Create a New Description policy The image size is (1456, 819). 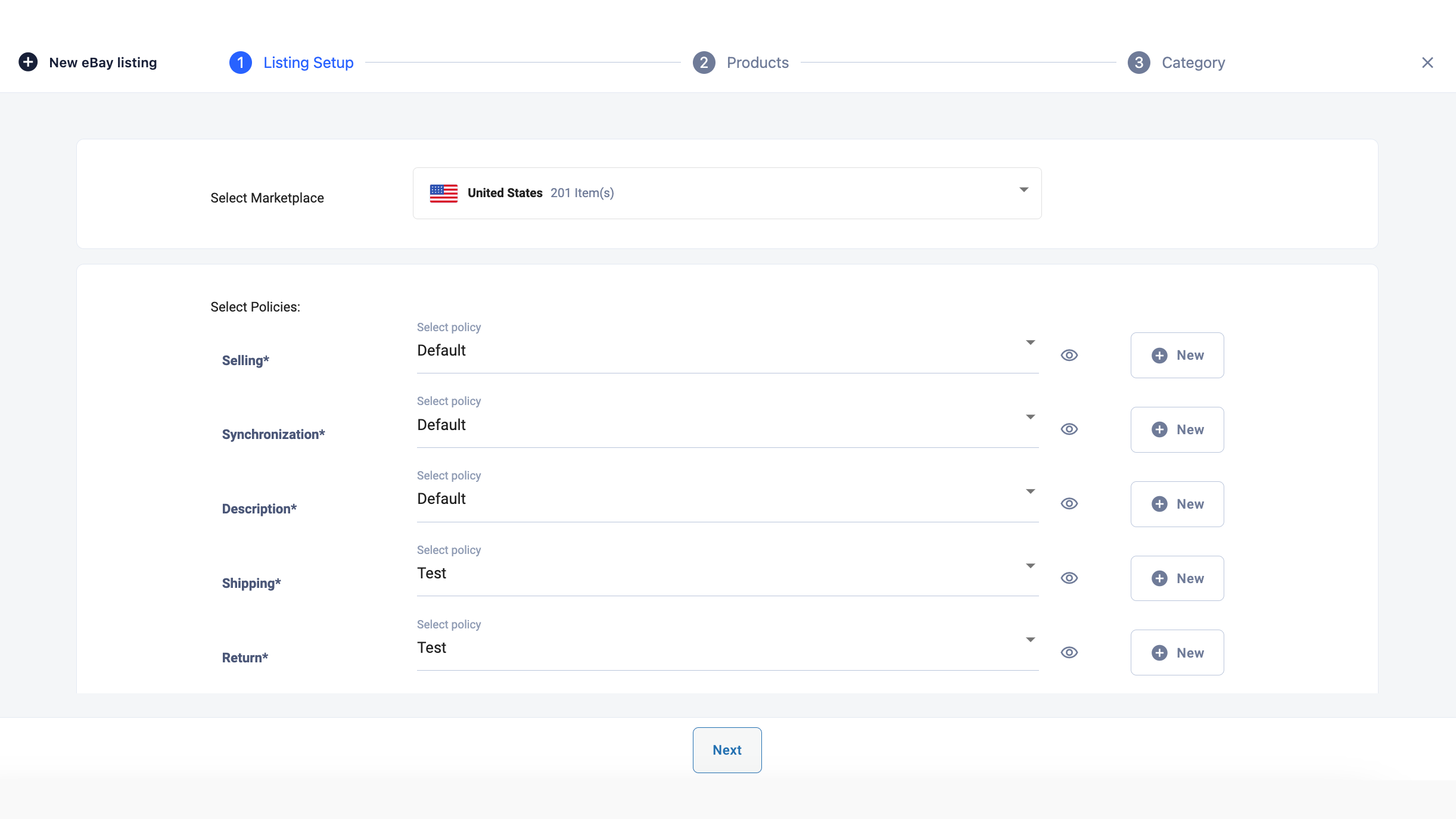(1177, 504)
